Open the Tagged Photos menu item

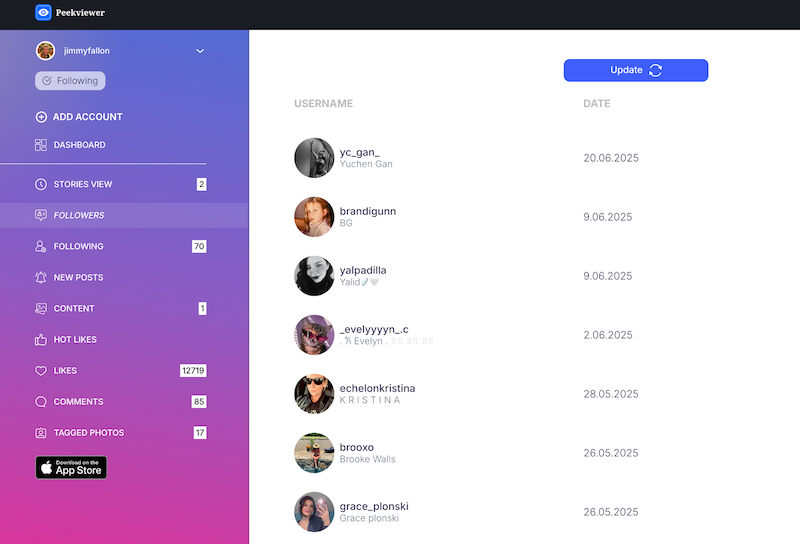click(124, 433)
